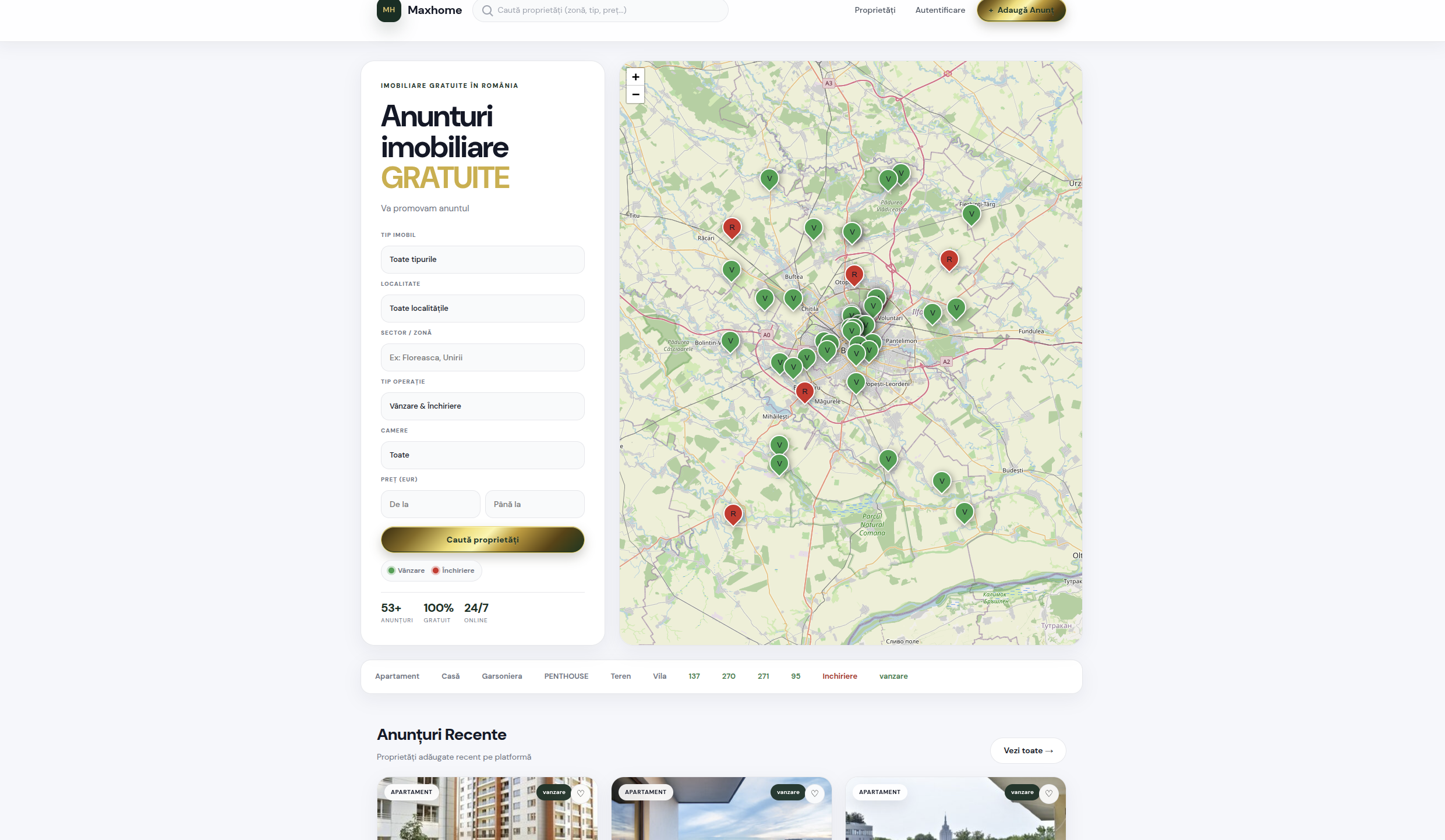Select the PENTHOUSE category tab
This screenshot has height=840, width=1445.
(x=566, y=676)
